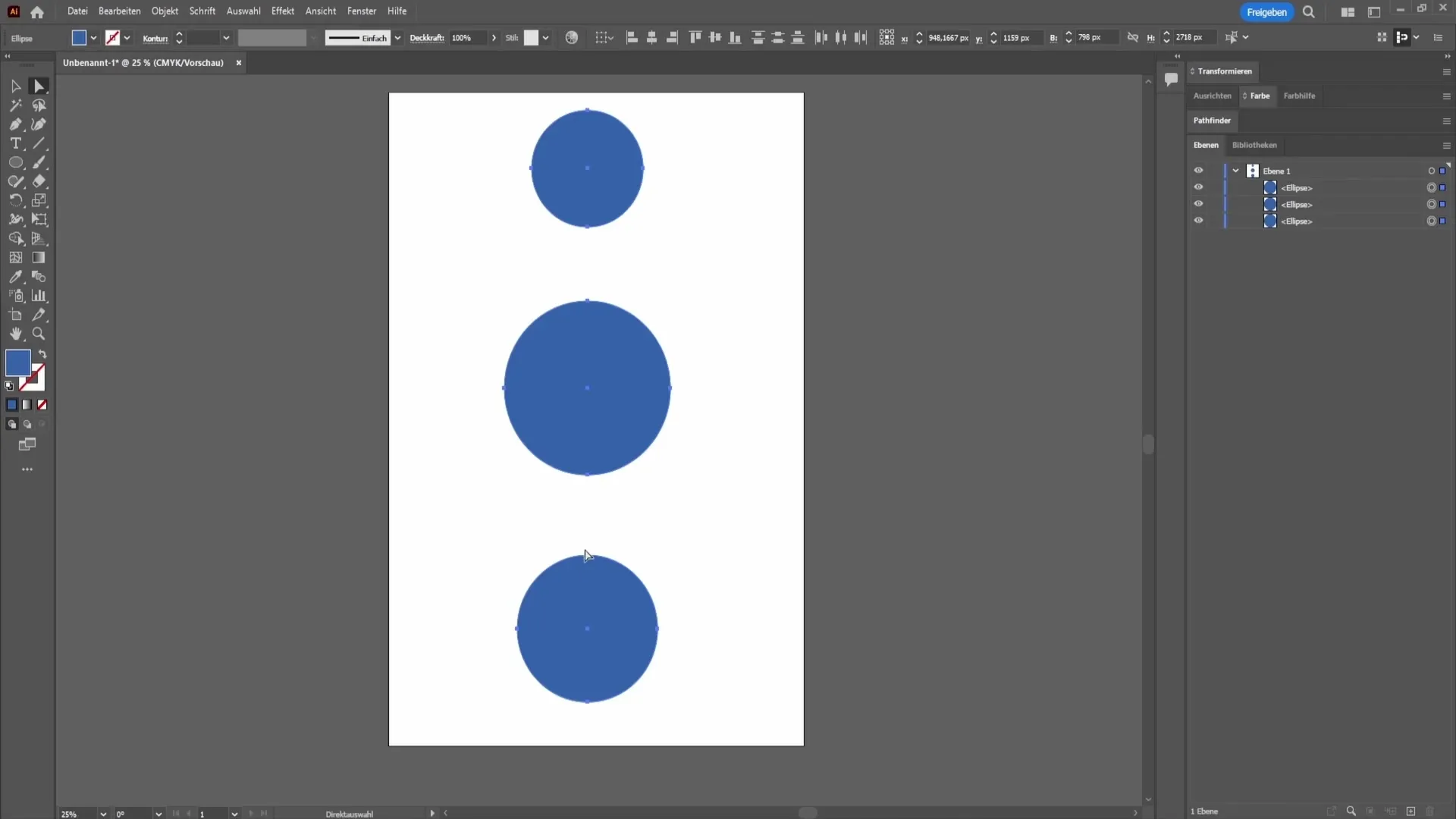Viewport: 1456px width, 819px height.
Task: Hide the third Ellipse sublayer
Action: (1198, 221)
